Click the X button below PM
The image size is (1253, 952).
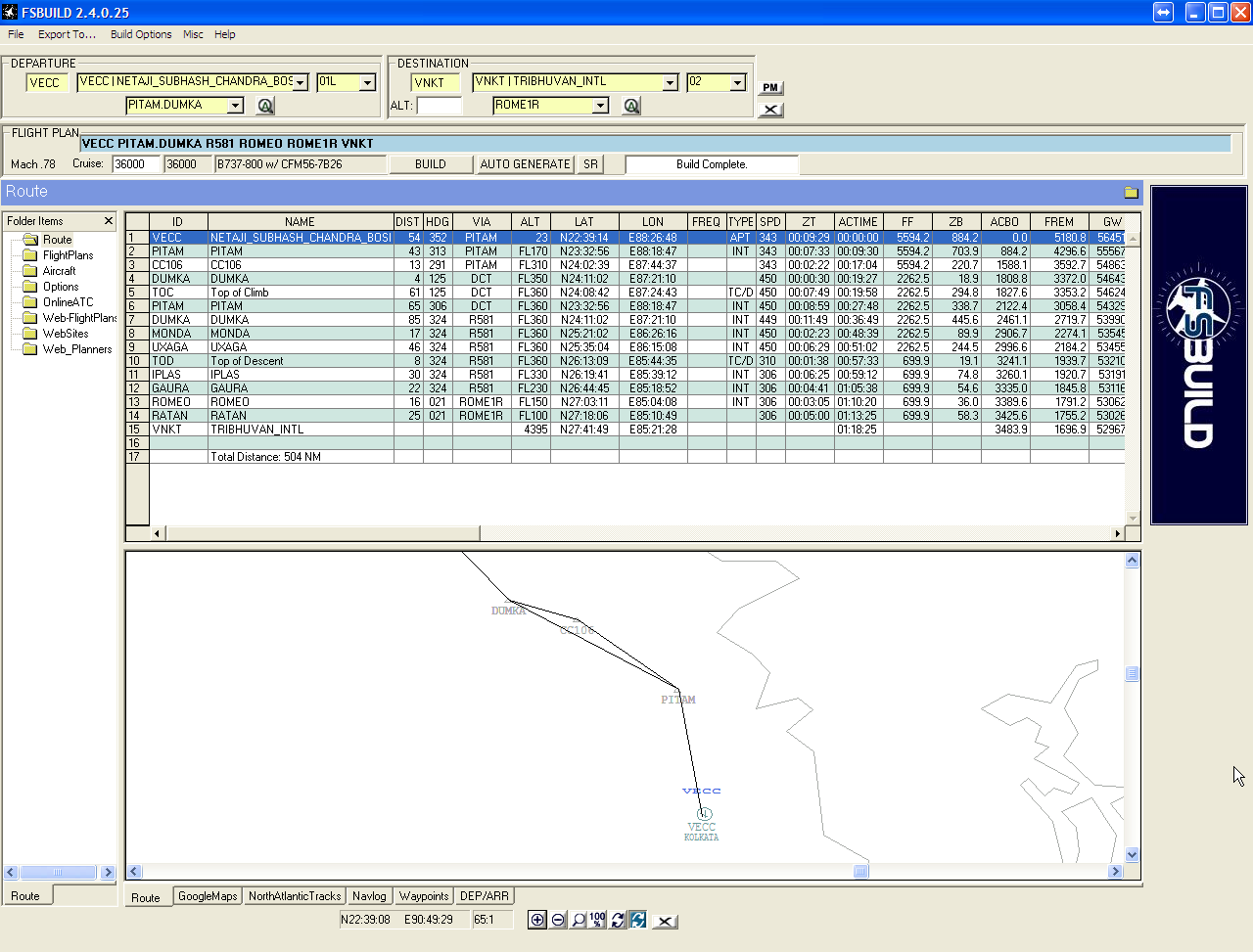click(770, 110)
